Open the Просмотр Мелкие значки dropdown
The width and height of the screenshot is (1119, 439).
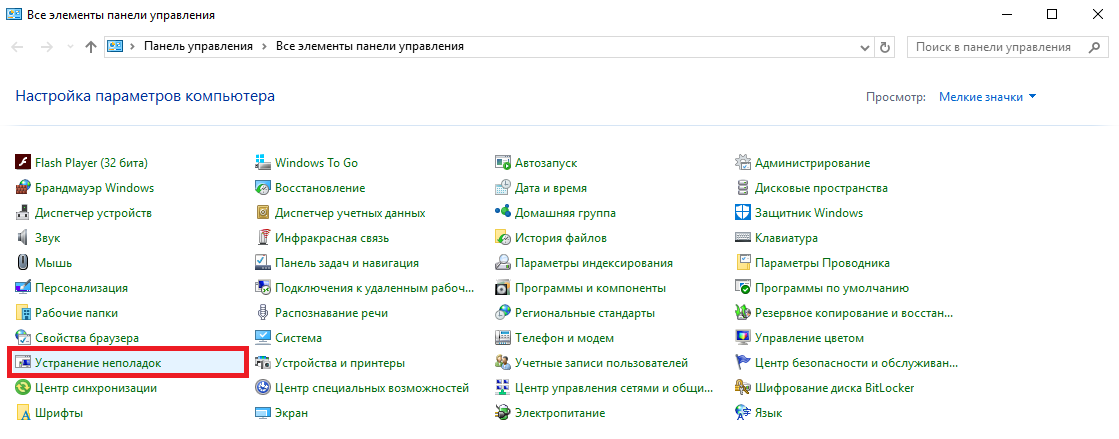[x=988, y=97]
